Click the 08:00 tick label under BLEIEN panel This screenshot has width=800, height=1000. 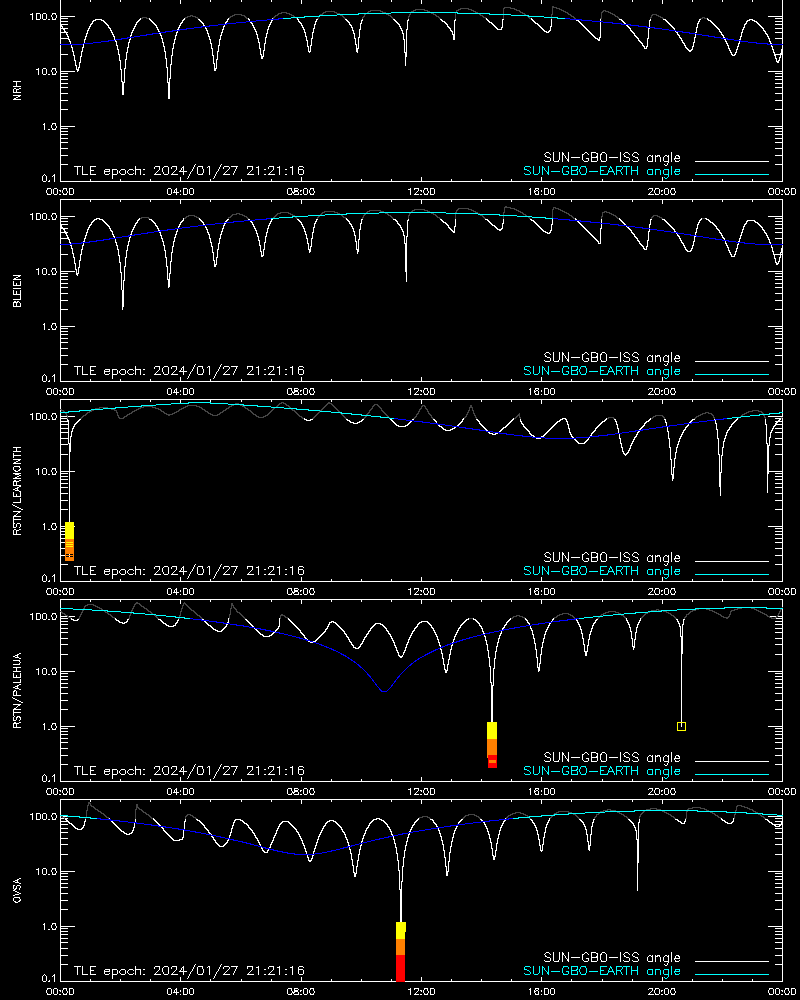click(x=300, y=392)
